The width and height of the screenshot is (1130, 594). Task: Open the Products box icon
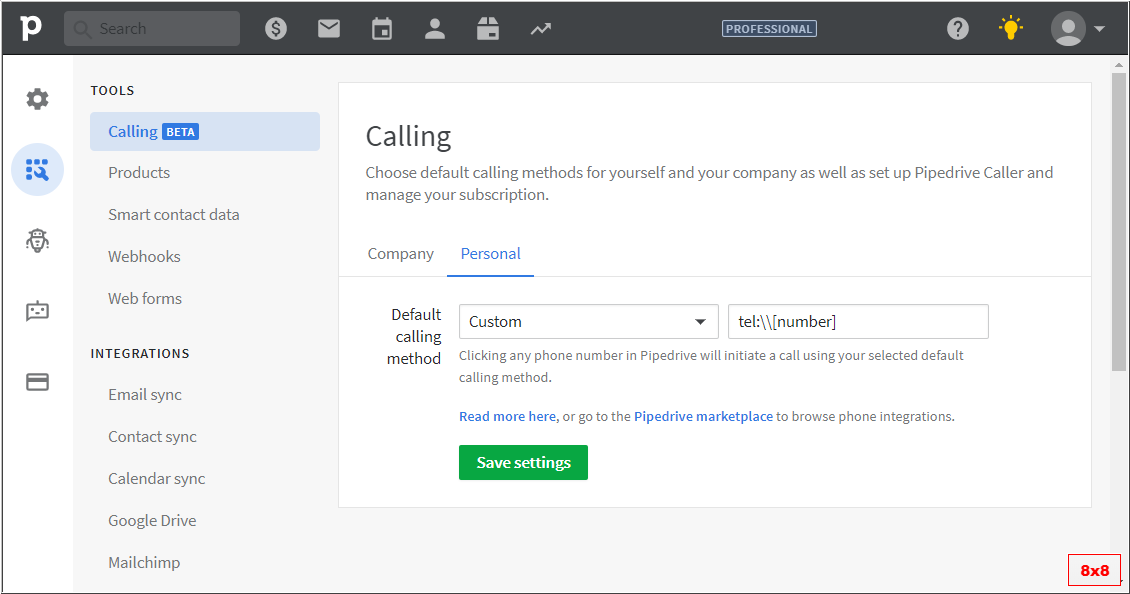(x=488, y=29)
